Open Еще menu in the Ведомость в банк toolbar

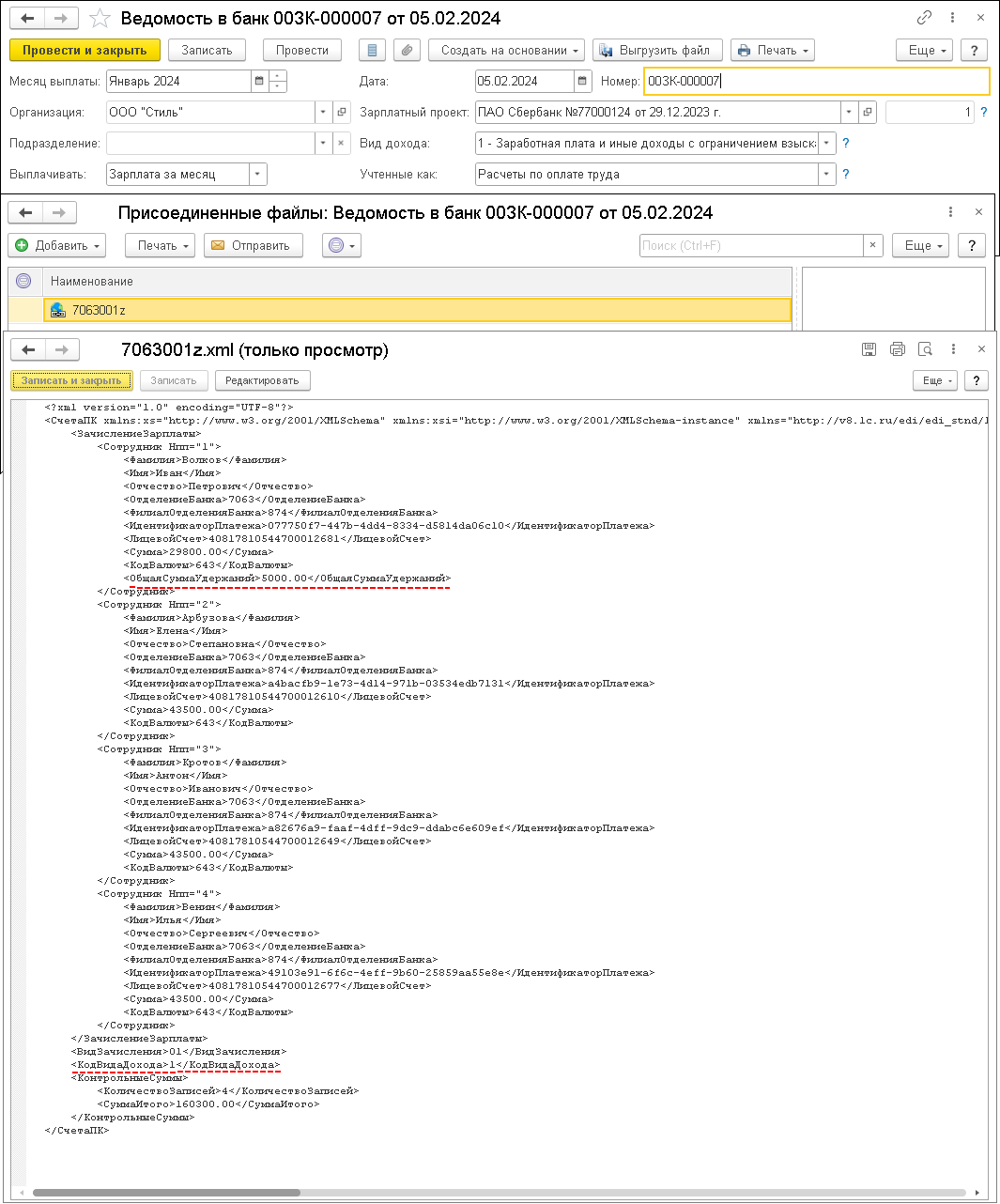pos(925,50)
